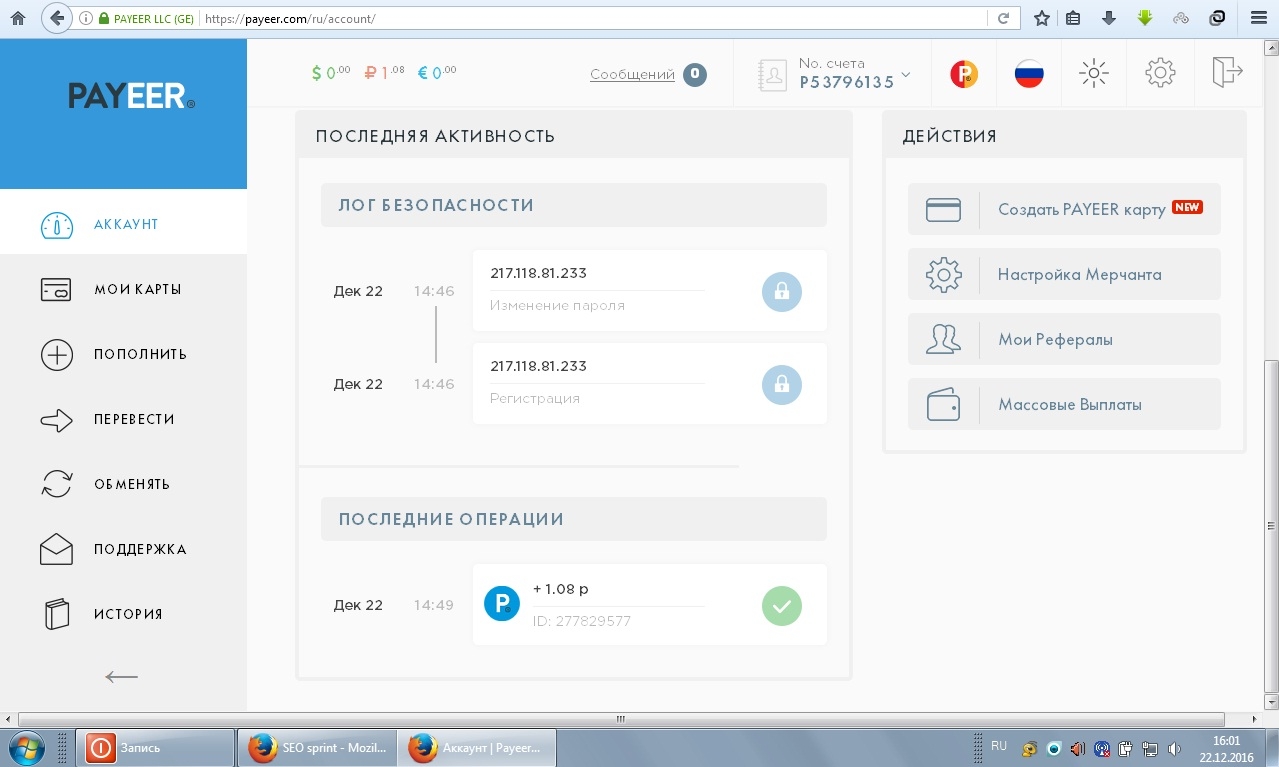Open language selector Russian flag
The width and height of the screenshot is (1279, 767).
coord(1029,74)
